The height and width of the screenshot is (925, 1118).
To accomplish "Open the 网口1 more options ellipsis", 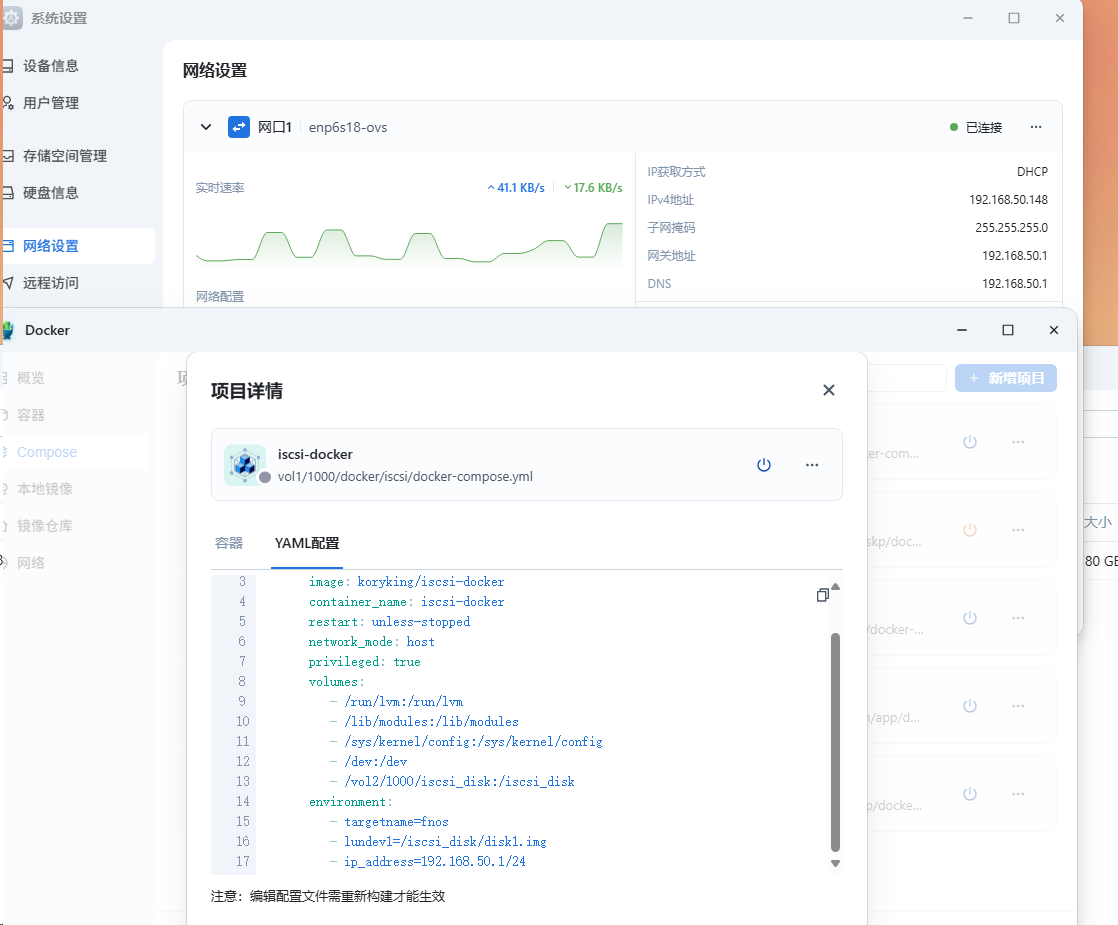I will [1036, 127].
